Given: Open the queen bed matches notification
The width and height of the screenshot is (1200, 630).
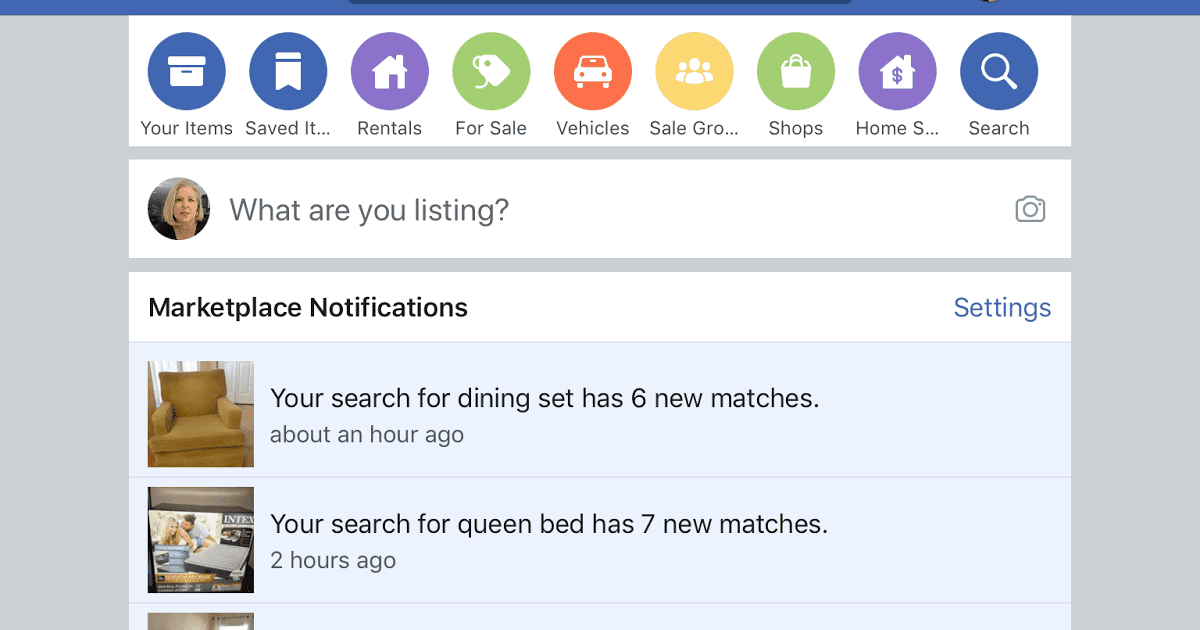Looking at the screenshot, I should point(548,524).
